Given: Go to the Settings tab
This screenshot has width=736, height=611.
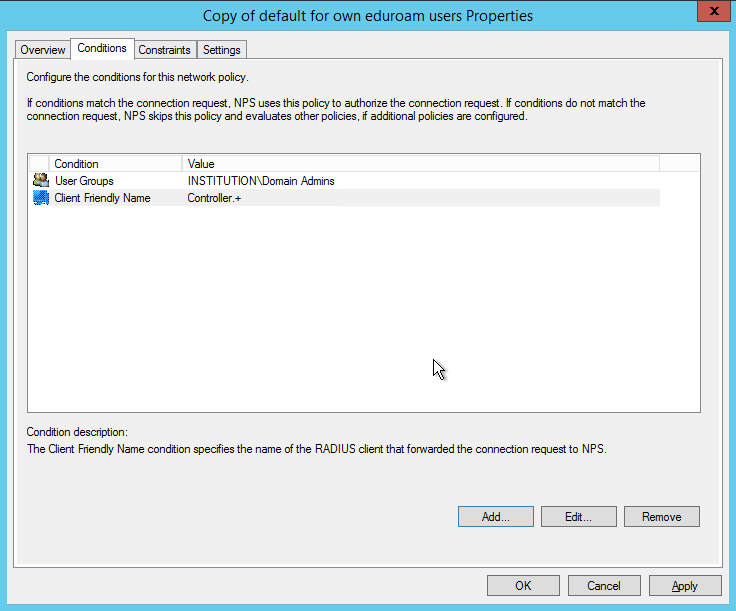Looking at the screenshot, I should (x=221, y=50).
